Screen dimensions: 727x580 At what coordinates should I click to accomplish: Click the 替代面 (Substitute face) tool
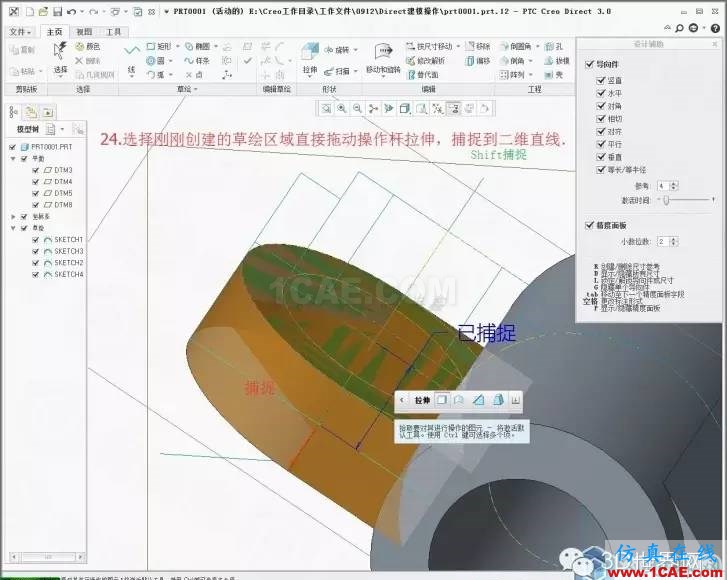[422, 75]
